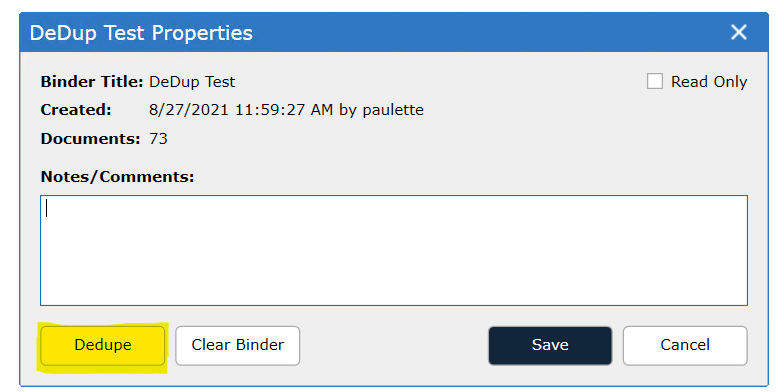Select the Created label
The height and width of the screenshot is (392, 780).
[76, 109]
